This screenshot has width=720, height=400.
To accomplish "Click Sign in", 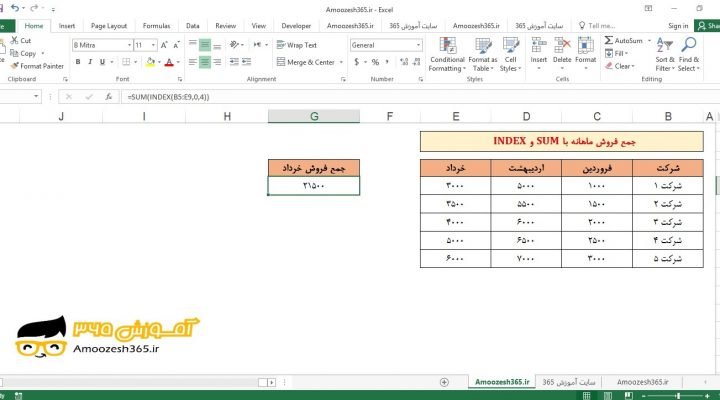I will pos(678,26).
